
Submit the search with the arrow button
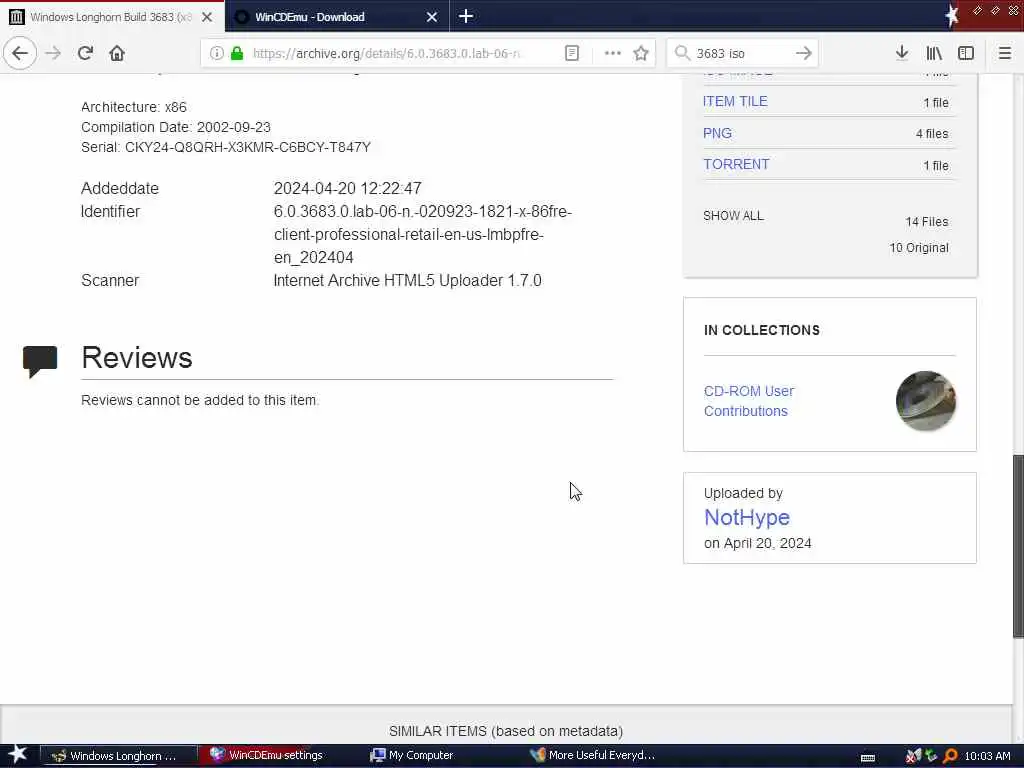point(804,54)
